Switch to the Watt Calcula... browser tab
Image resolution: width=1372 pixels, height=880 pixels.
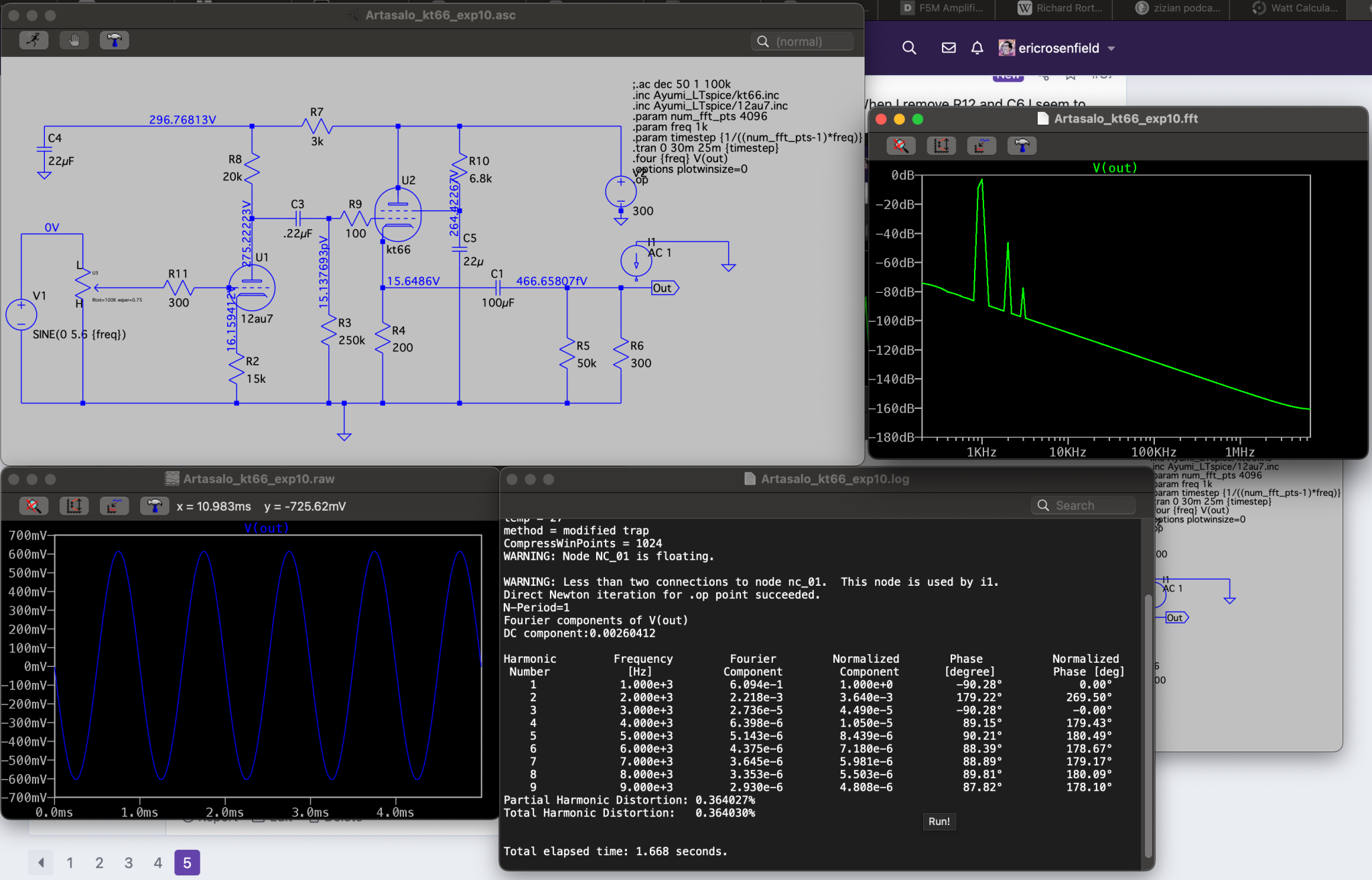[1296, 8]
